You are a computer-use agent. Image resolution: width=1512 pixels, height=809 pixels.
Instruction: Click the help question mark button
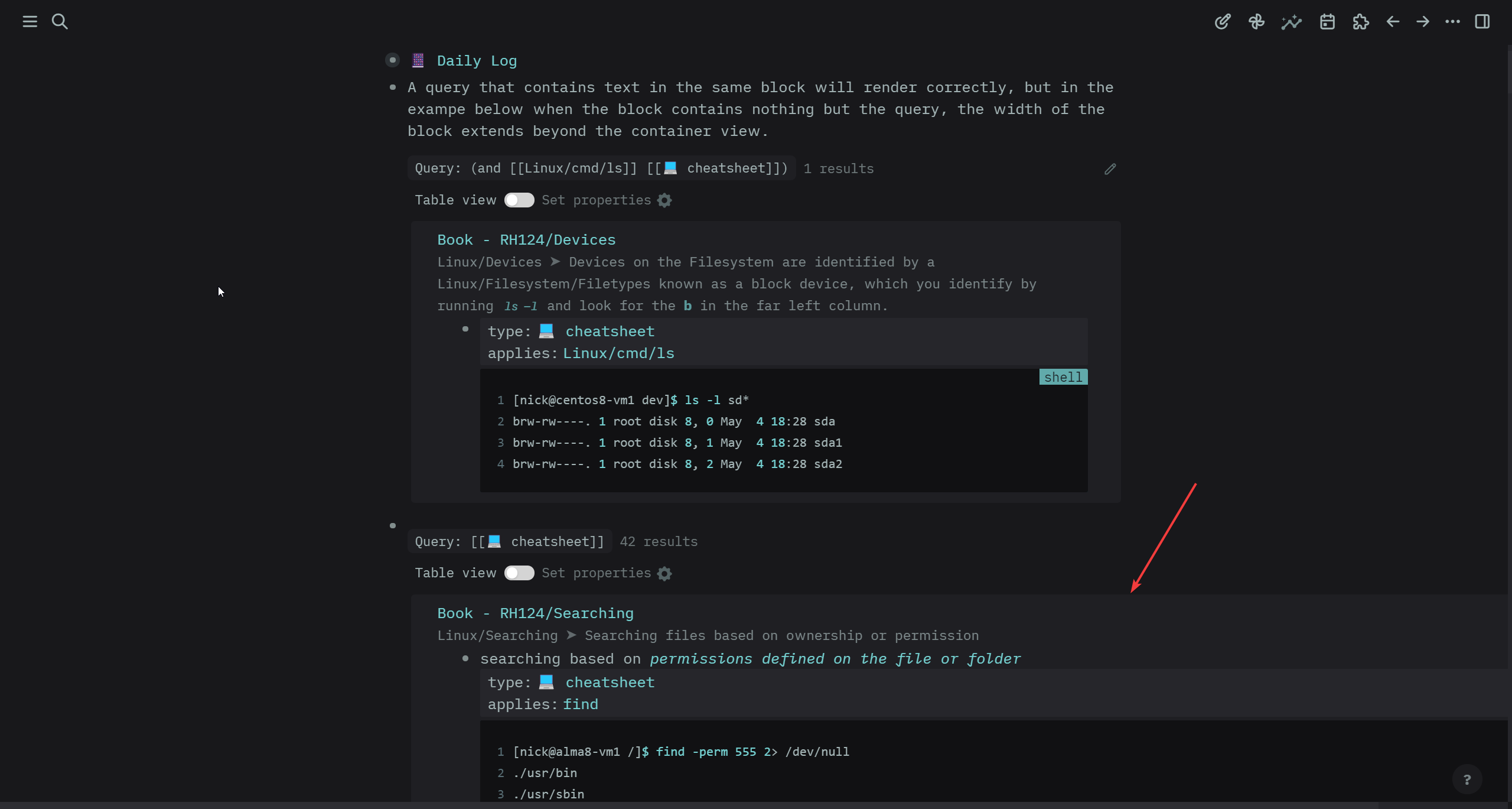(x=1467, y=779)
